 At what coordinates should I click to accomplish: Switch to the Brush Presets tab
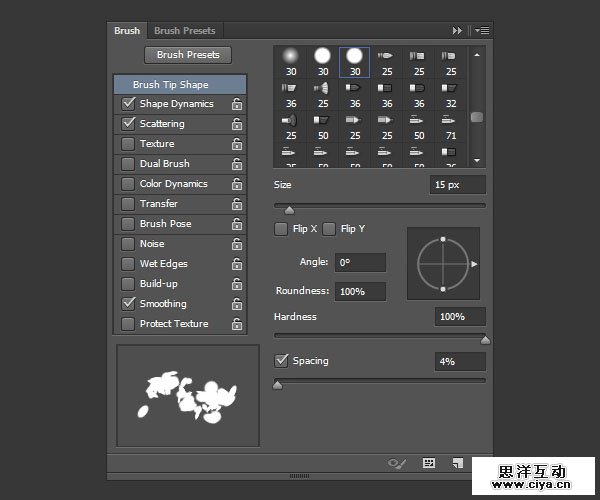[x=184, y=31]
